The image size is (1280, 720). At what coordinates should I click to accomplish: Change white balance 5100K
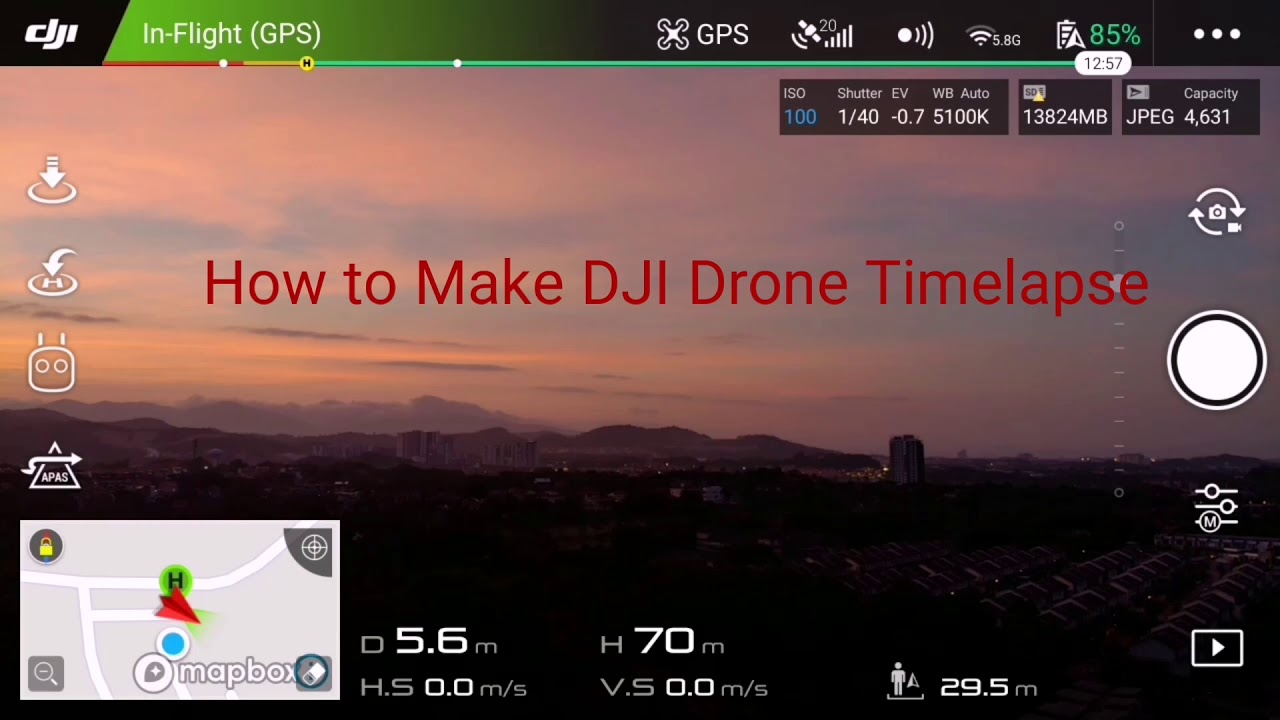click(x=961, y=106)
